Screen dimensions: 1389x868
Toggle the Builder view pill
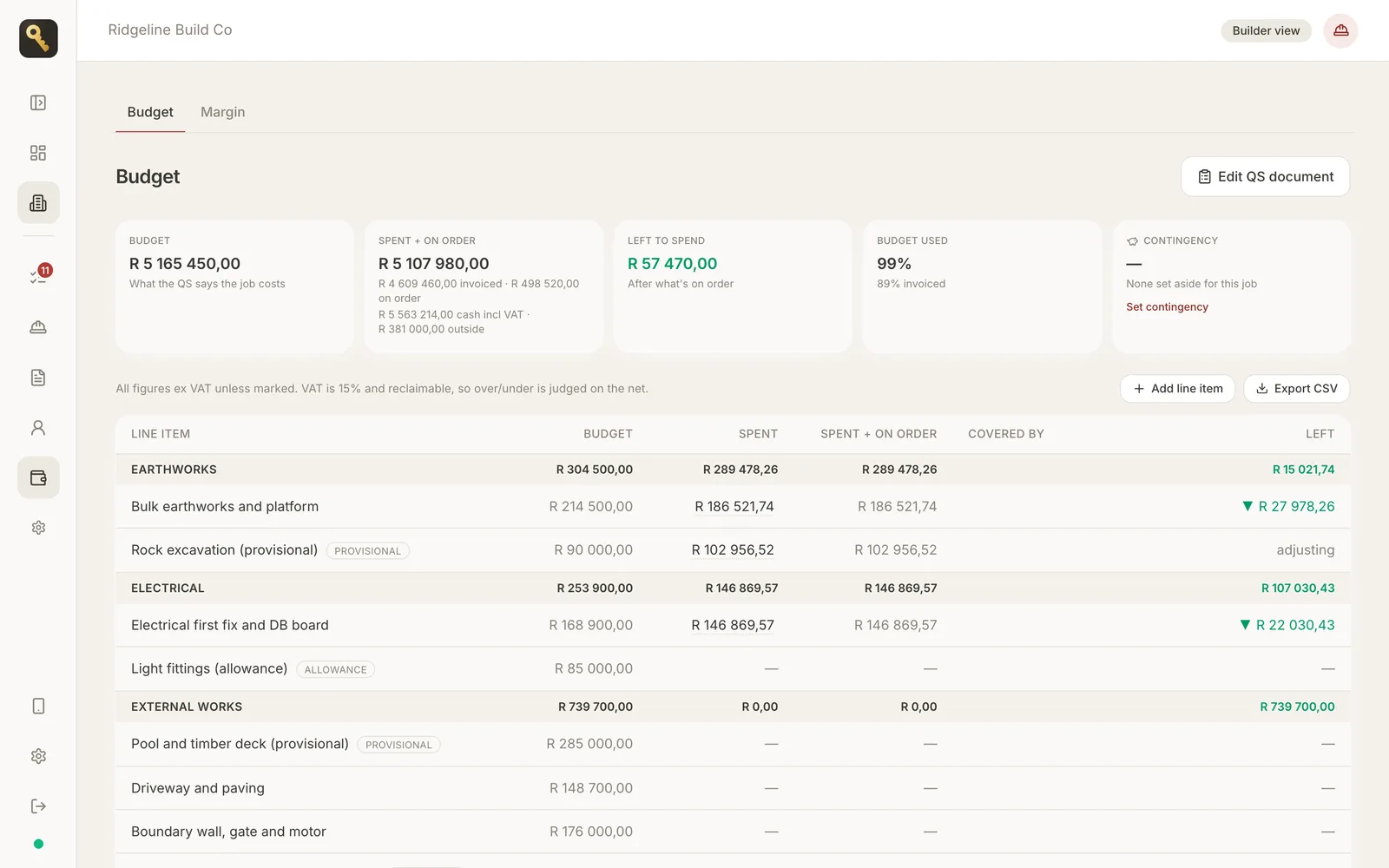pos(1266,30)
